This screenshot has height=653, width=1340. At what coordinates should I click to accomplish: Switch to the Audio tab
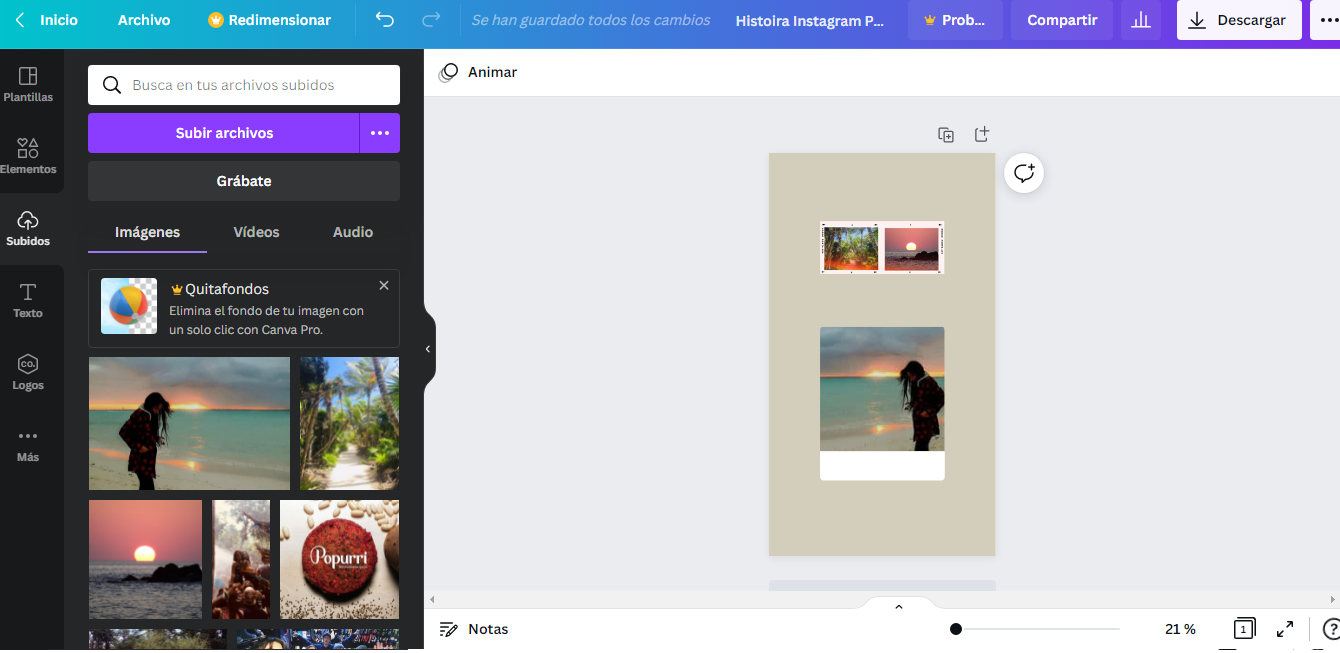tap(352, 231)
